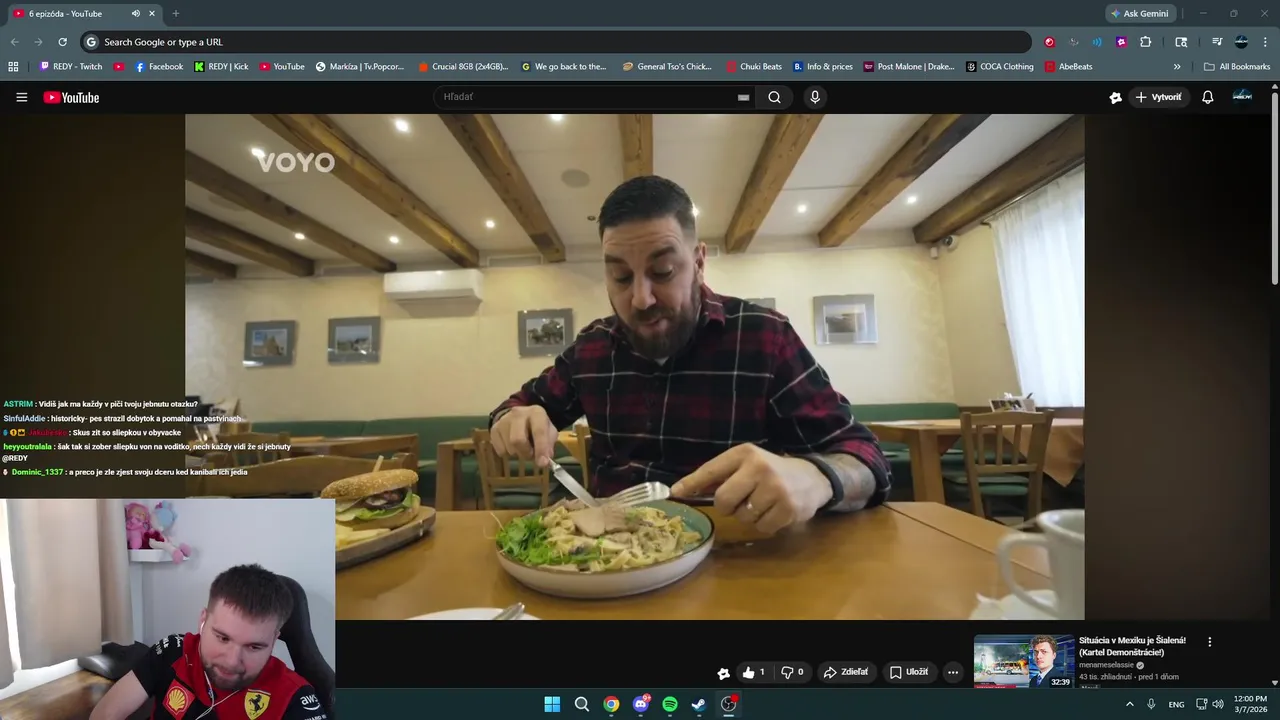Open the YouTube notifications bell
This screenshot has height=720, width=1280.
click(x=1207, y=97)
